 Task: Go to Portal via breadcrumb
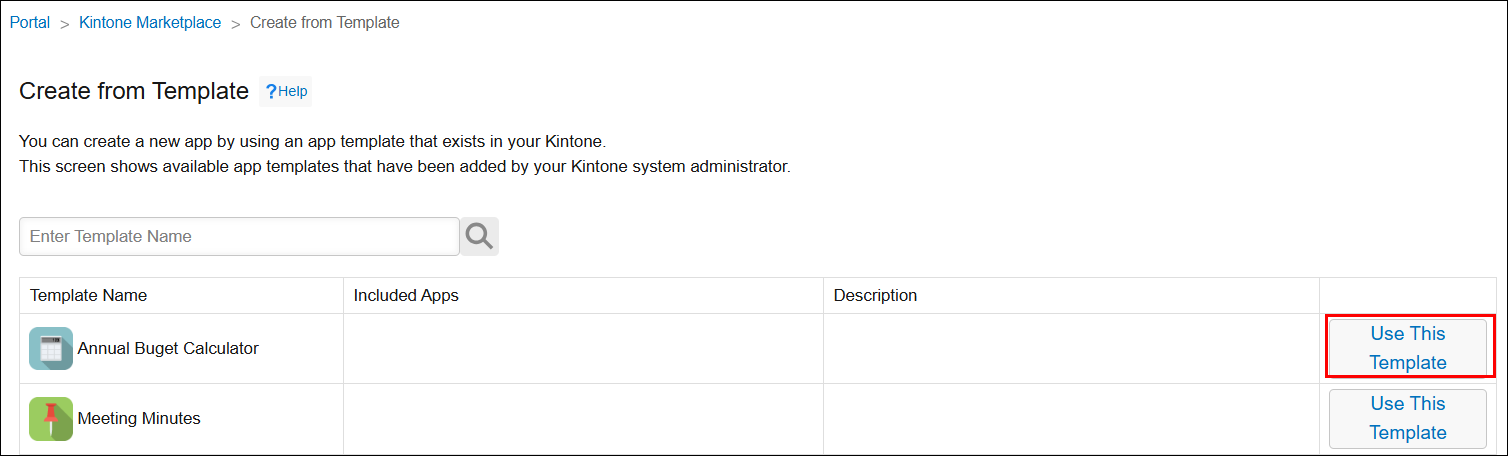(30, 23)
